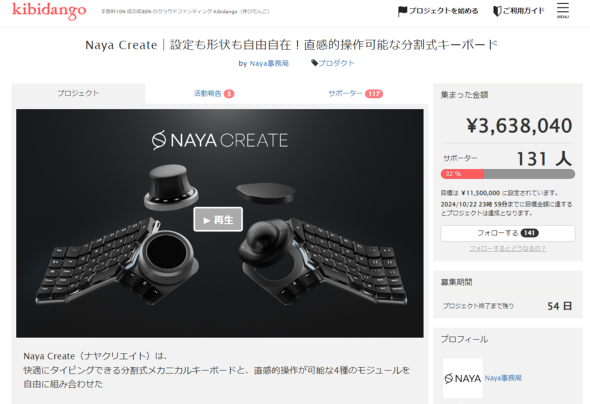Click the flag icon beside プロジェクトを始める
Viewport: 590px width, 404px height.
click(402, 11)
